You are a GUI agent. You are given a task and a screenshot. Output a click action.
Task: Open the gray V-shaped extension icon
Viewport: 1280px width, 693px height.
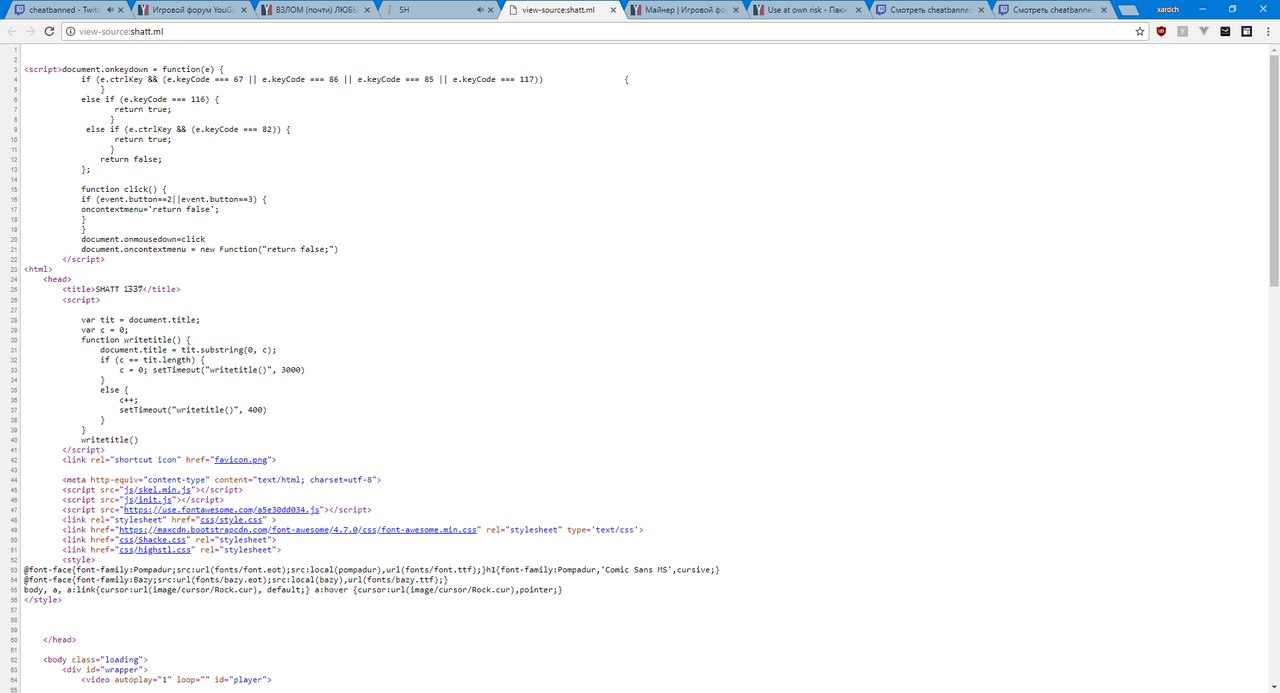click(1204, 31)
